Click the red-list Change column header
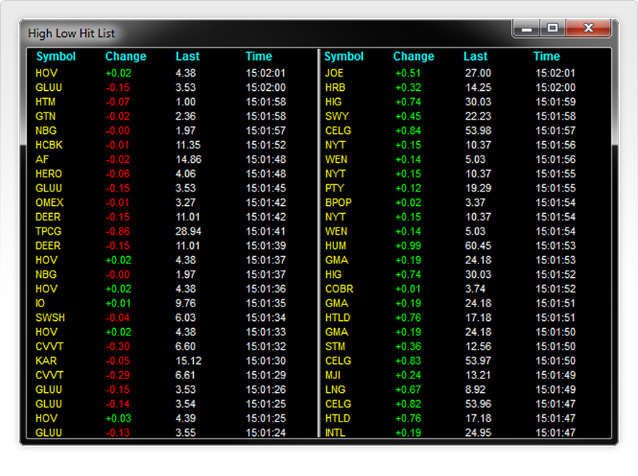The image size is (638, 476). tap(125, 57)
